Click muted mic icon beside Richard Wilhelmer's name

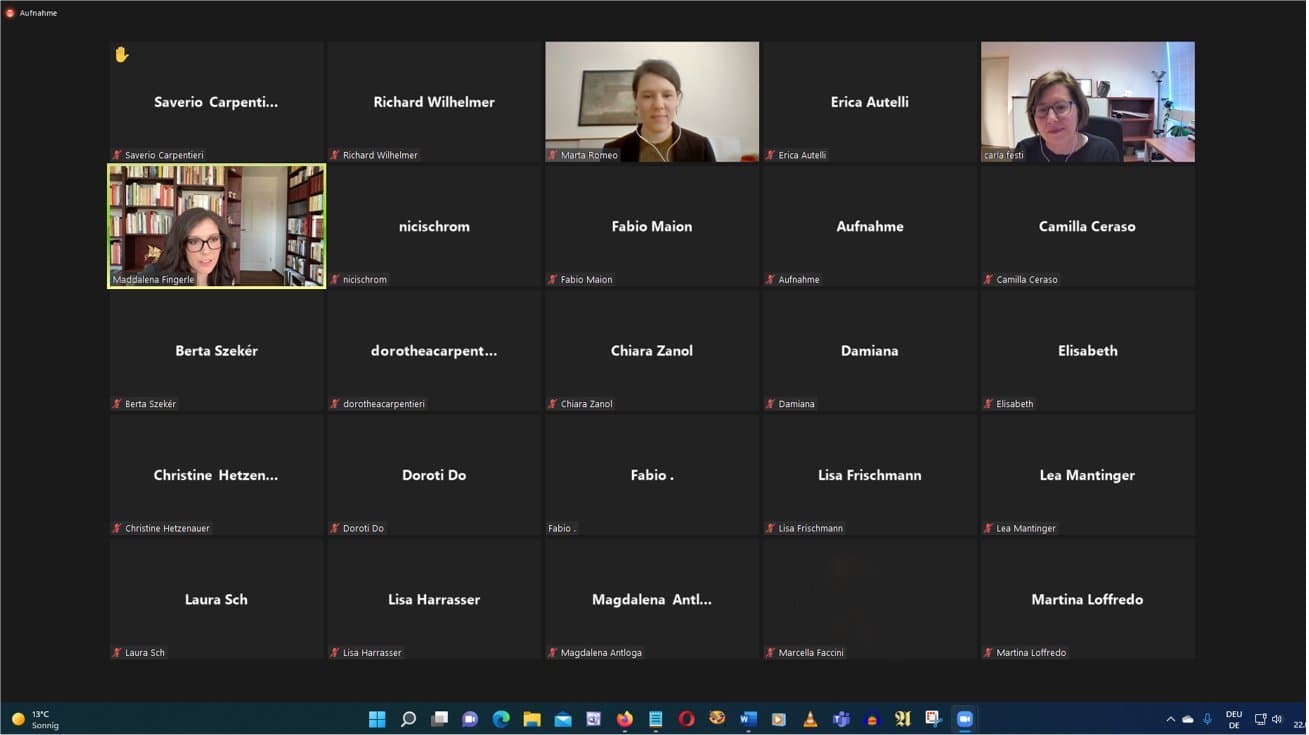[x=335, y=155]
